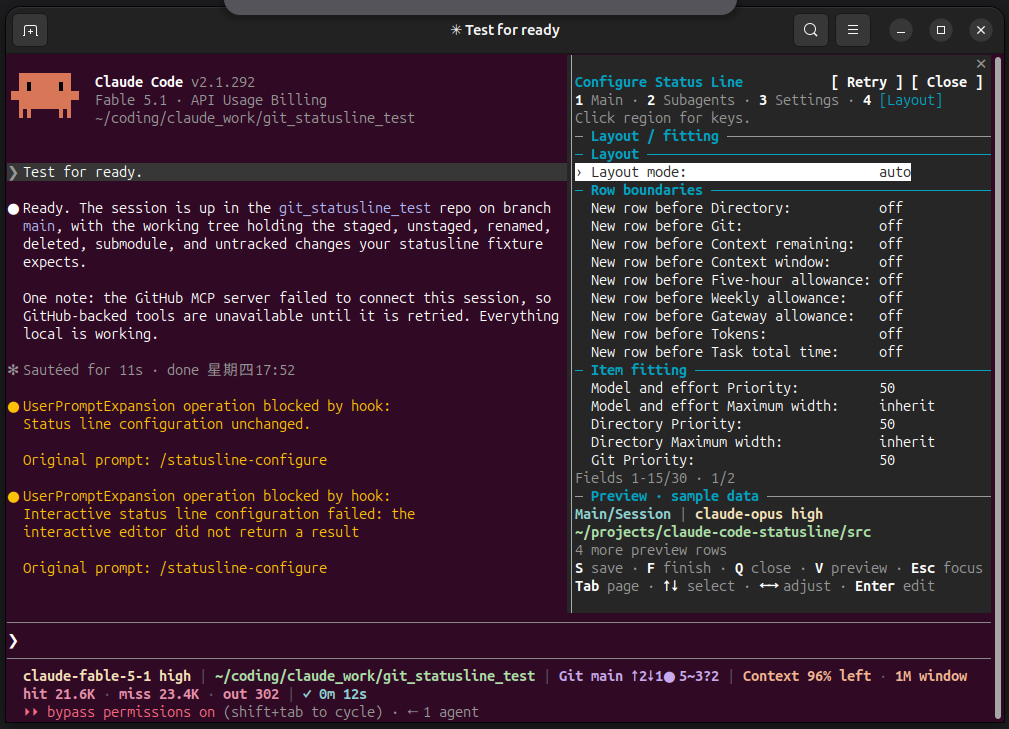The width and height of the screenshot is (1009, 729).
Task: Close the status line config panel with X
Action: 981,64
